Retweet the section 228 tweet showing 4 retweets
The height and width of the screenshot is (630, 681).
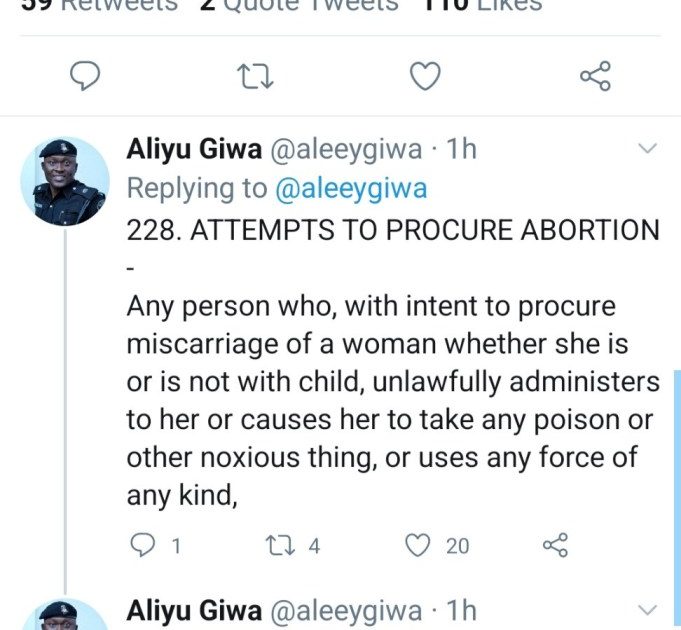275,545
